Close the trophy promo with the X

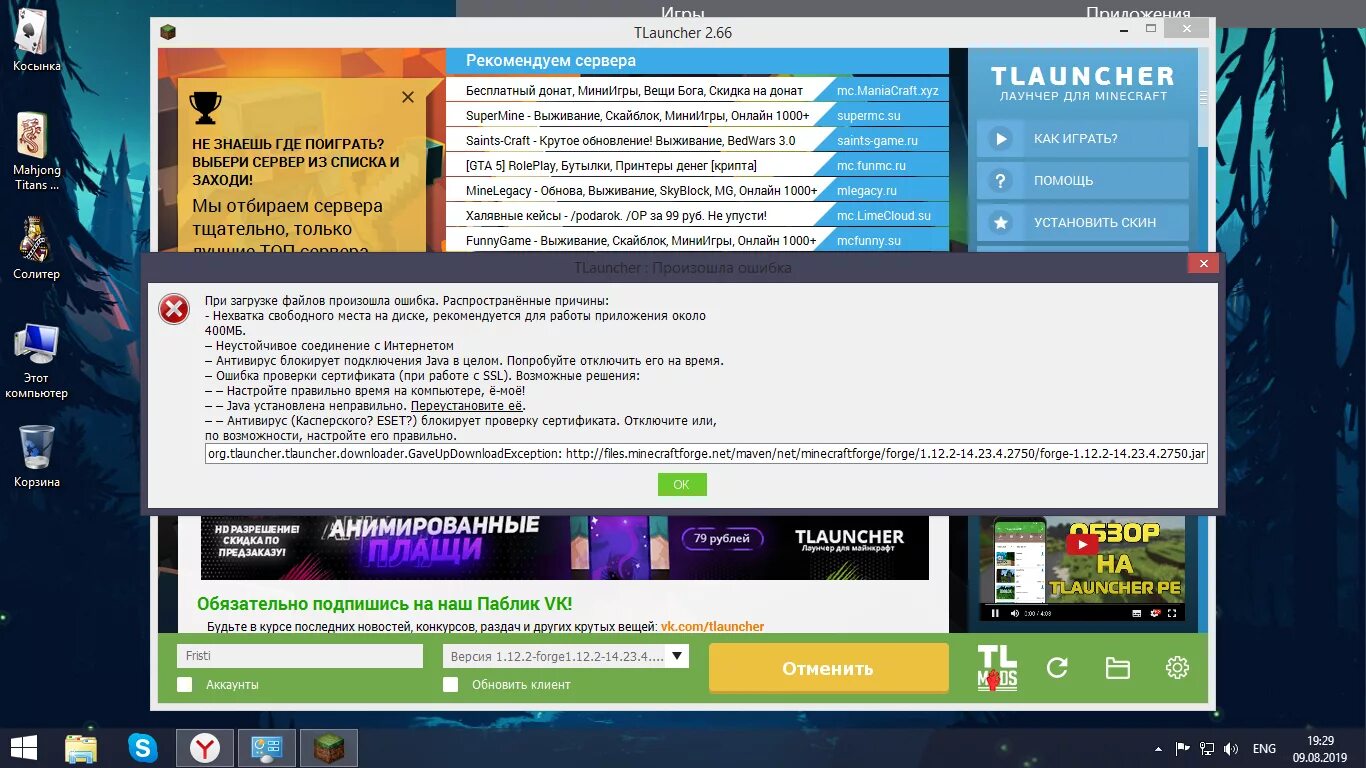click(408, 97)
